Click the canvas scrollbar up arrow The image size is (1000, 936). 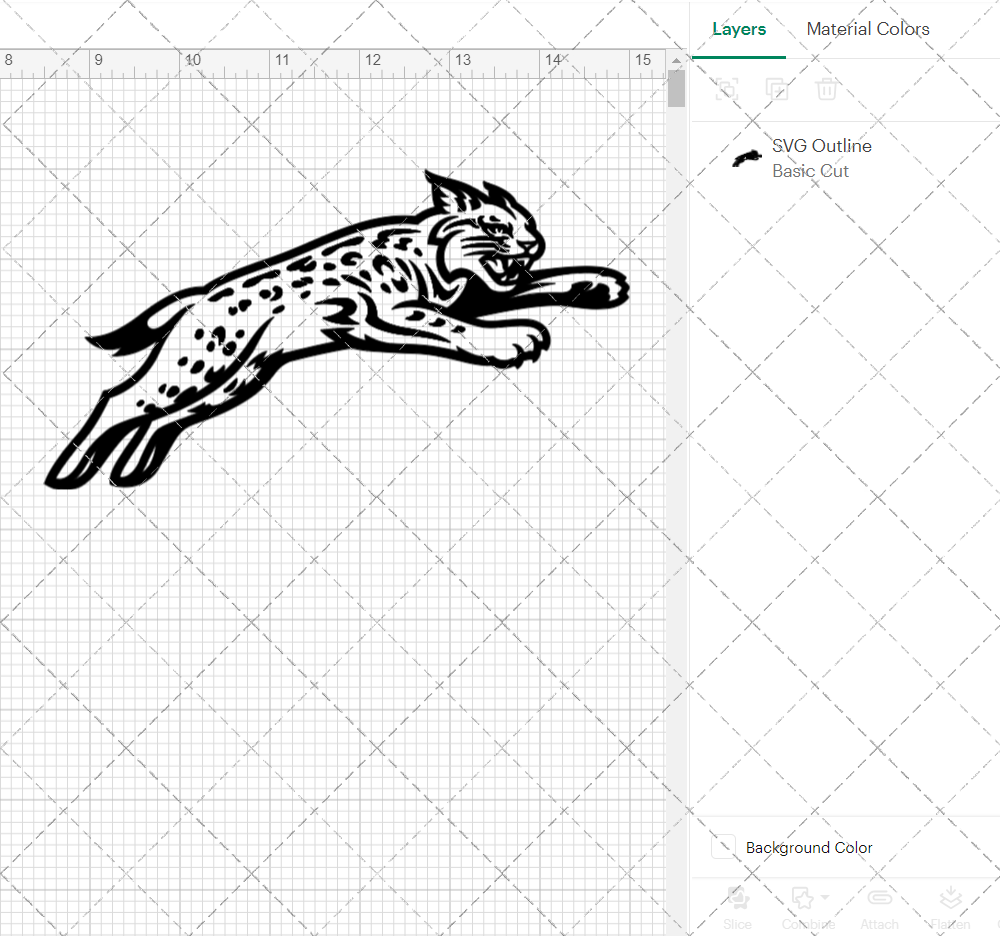click(676, 60)
